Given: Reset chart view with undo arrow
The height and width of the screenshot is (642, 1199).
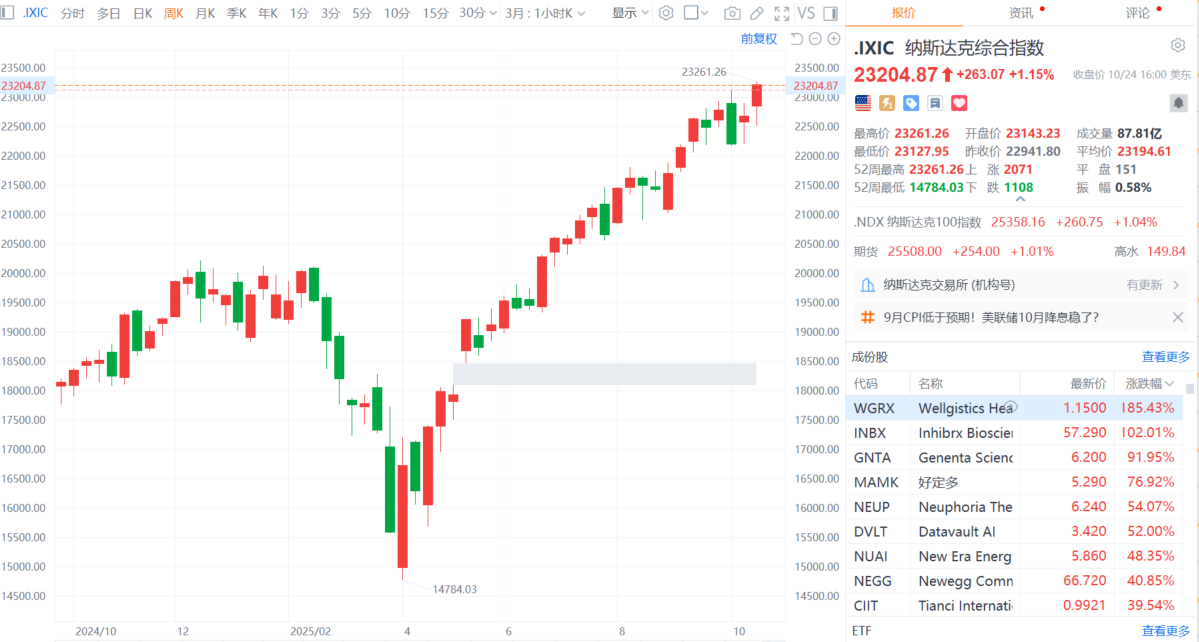Looking at the screenshot, I should click(796, 38).
